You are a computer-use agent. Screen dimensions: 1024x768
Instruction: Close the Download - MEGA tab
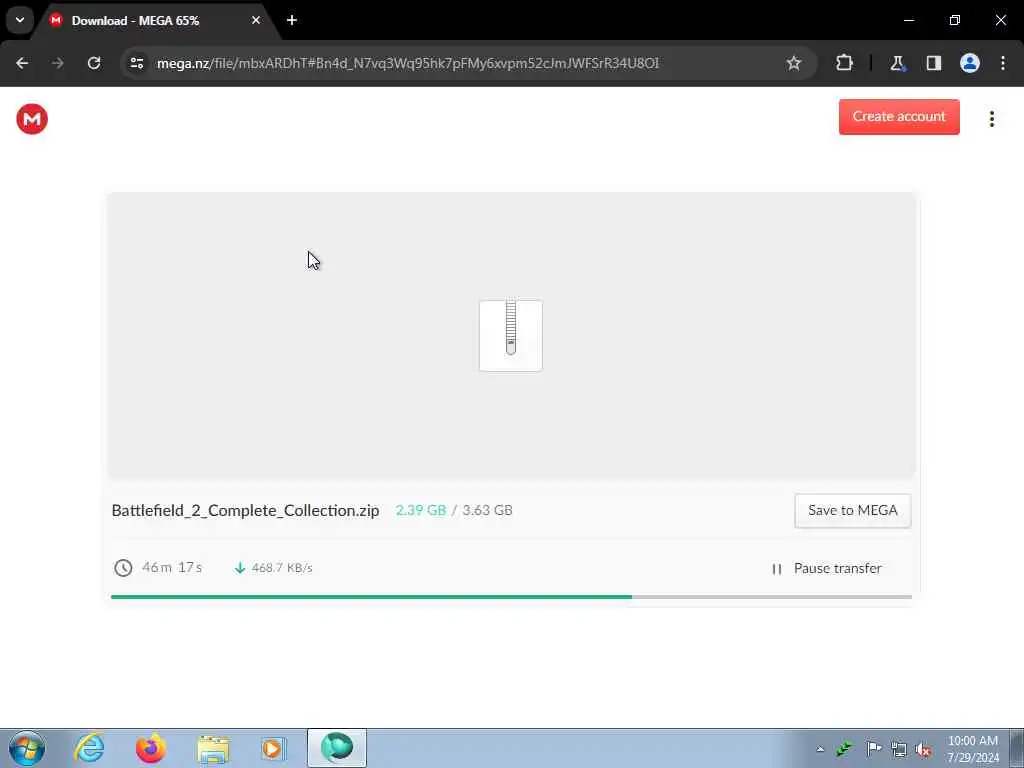(256, 20)
